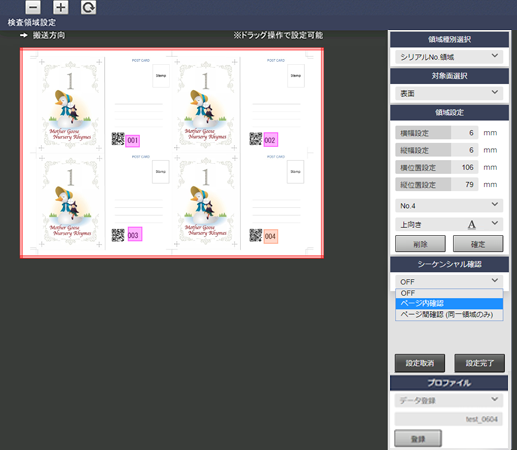
Task: Click the 削除 delete button
Action: [420, 244]
